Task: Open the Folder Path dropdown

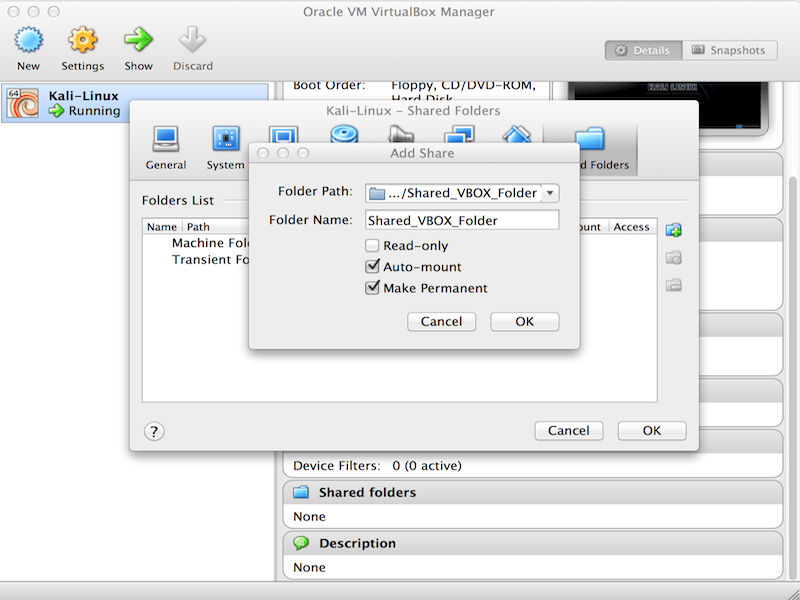Action: pyautogui.click(x=550, y=193)
